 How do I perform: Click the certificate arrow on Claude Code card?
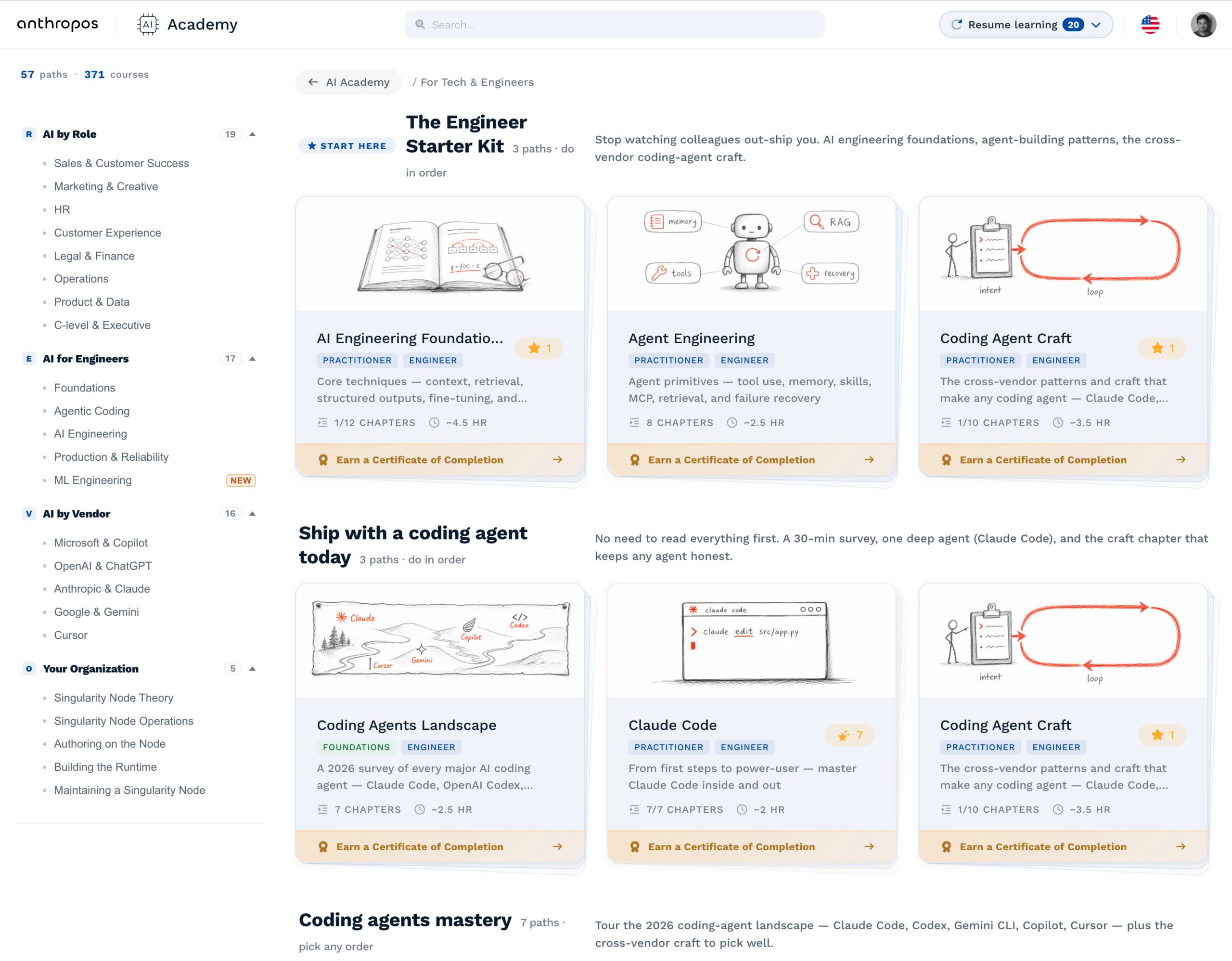(869, 846)
